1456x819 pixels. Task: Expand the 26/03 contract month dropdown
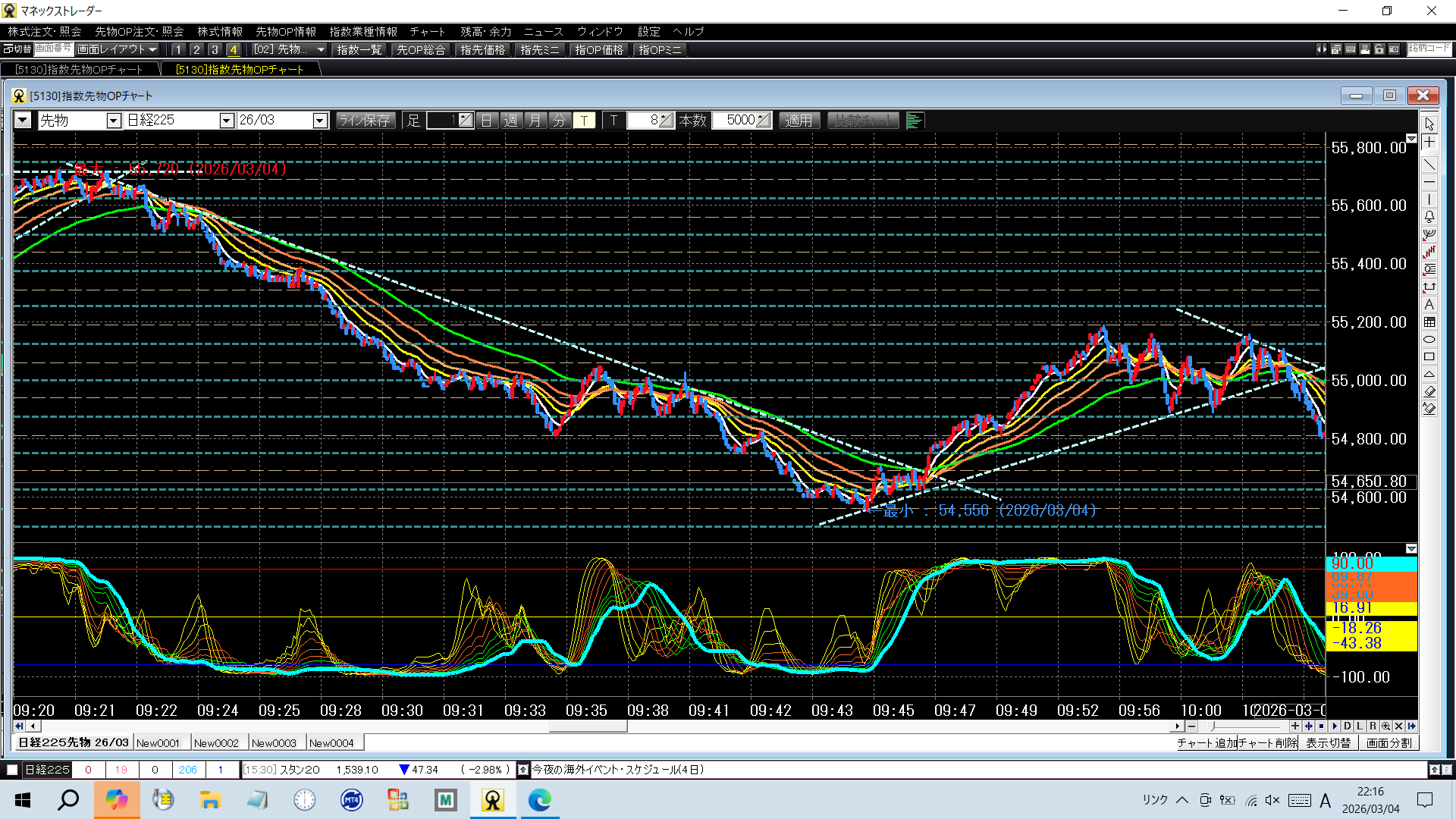(x=320, y=121)
